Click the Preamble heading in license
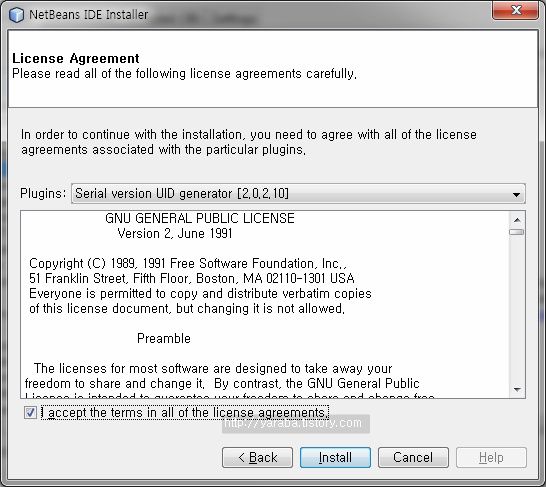Viewport: 546px width, 487px height. tap(164, 338)
